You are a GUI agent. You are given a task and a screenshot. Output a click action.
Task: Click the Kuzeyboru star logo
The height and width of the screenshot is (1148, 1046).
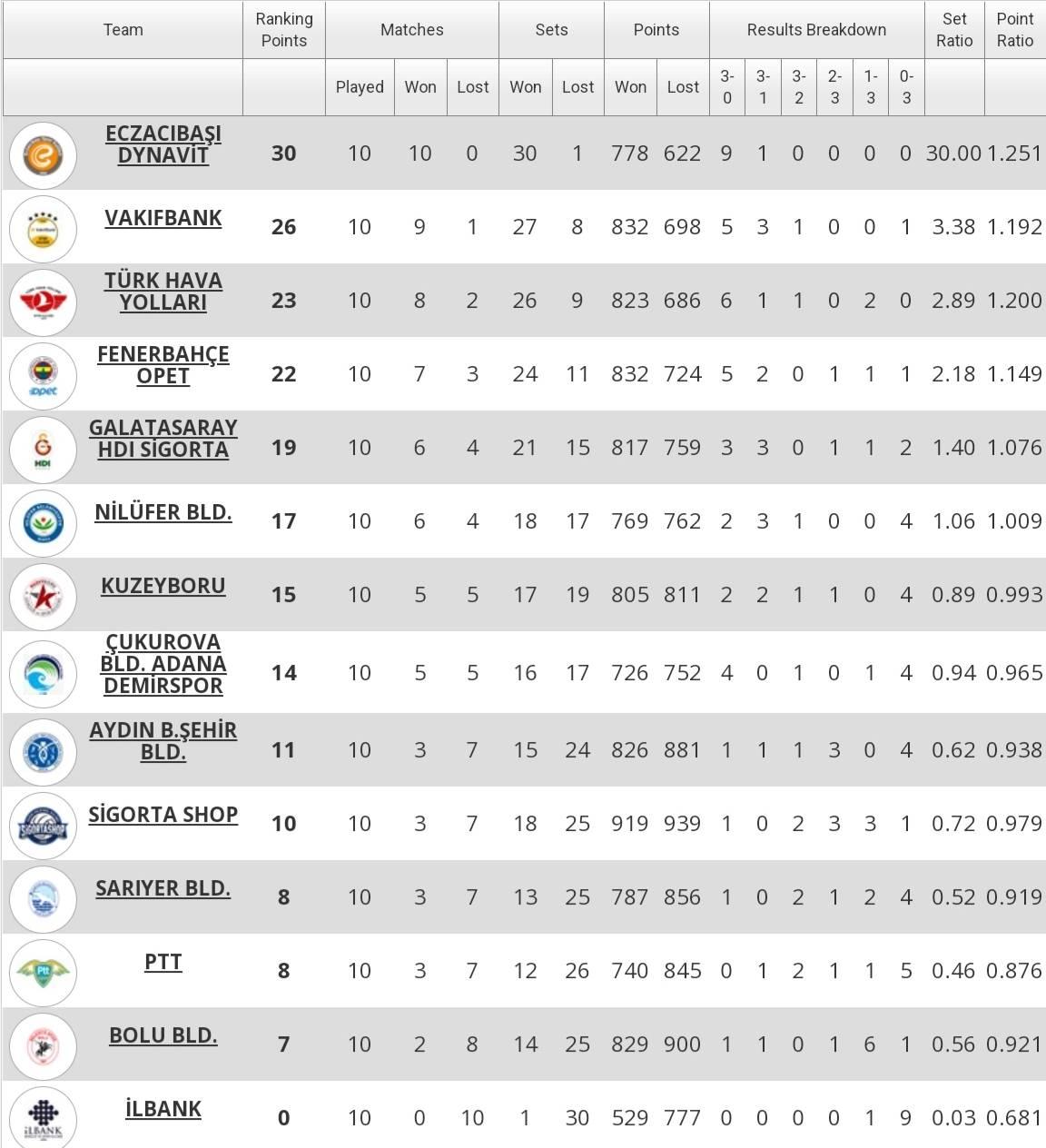(43, 597)
